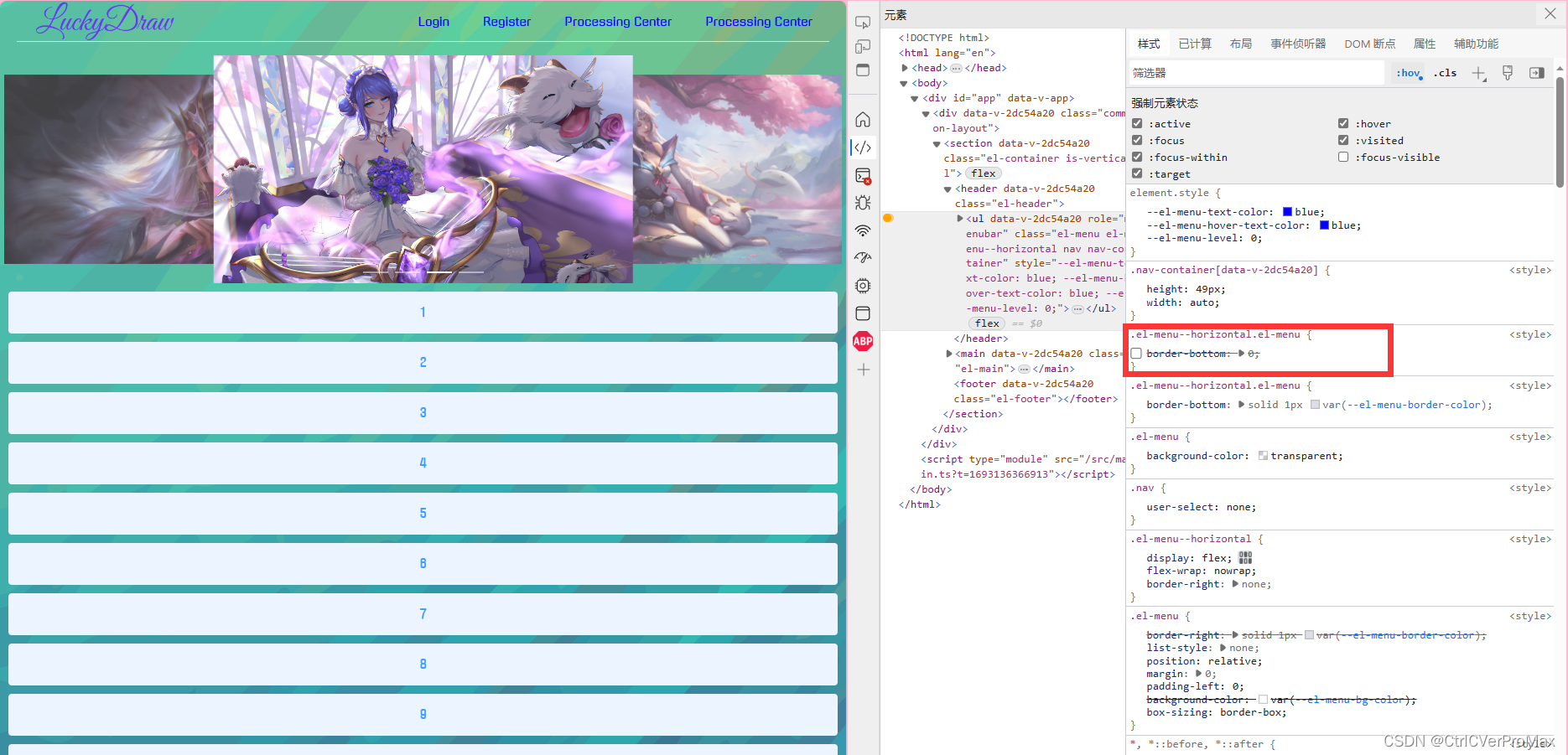1568x755 pixels.
Task: Click the transparent background-color swatch
Action: 1263,456
